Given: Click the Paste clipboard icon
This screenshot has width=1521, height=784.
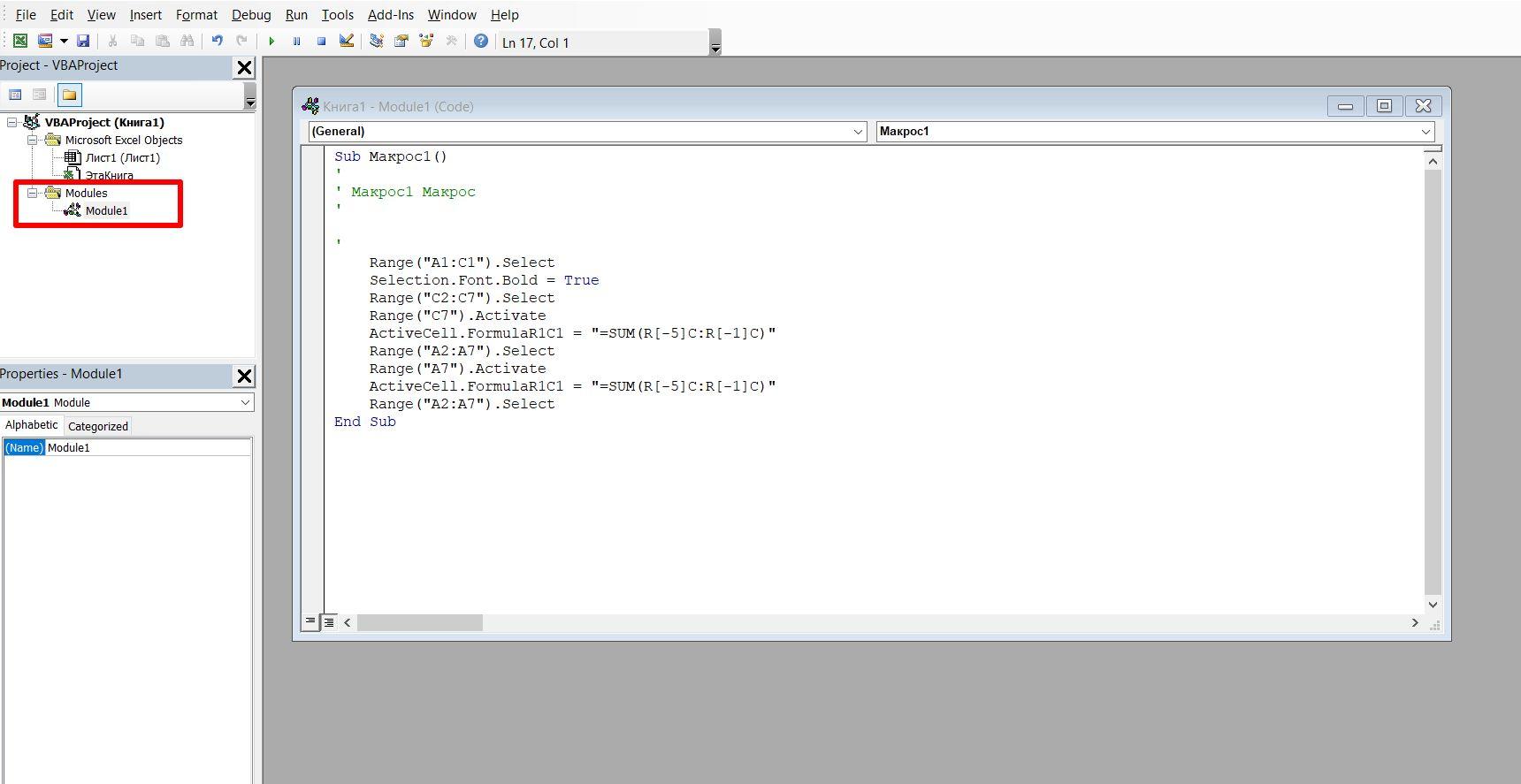Looking at the screenshot, I should [x=162, y=41].
